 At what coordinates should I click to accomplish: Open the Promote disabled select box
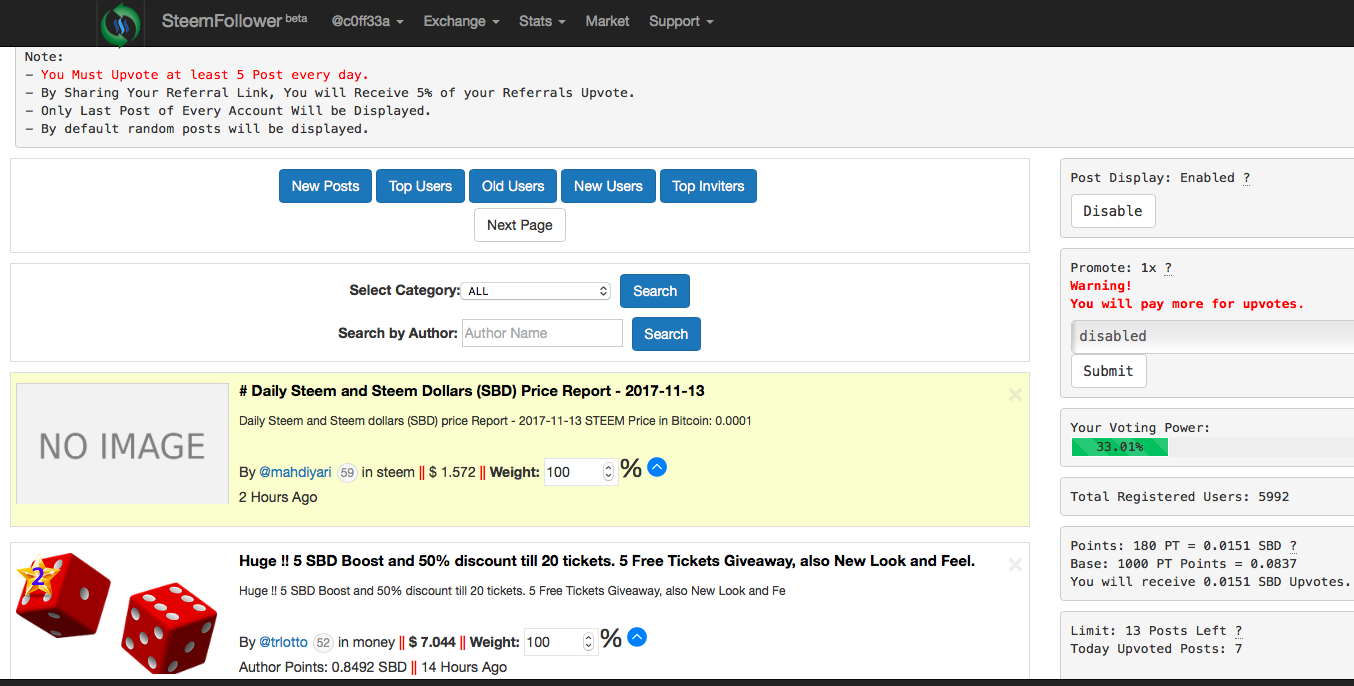click(x=1211, y=336)
